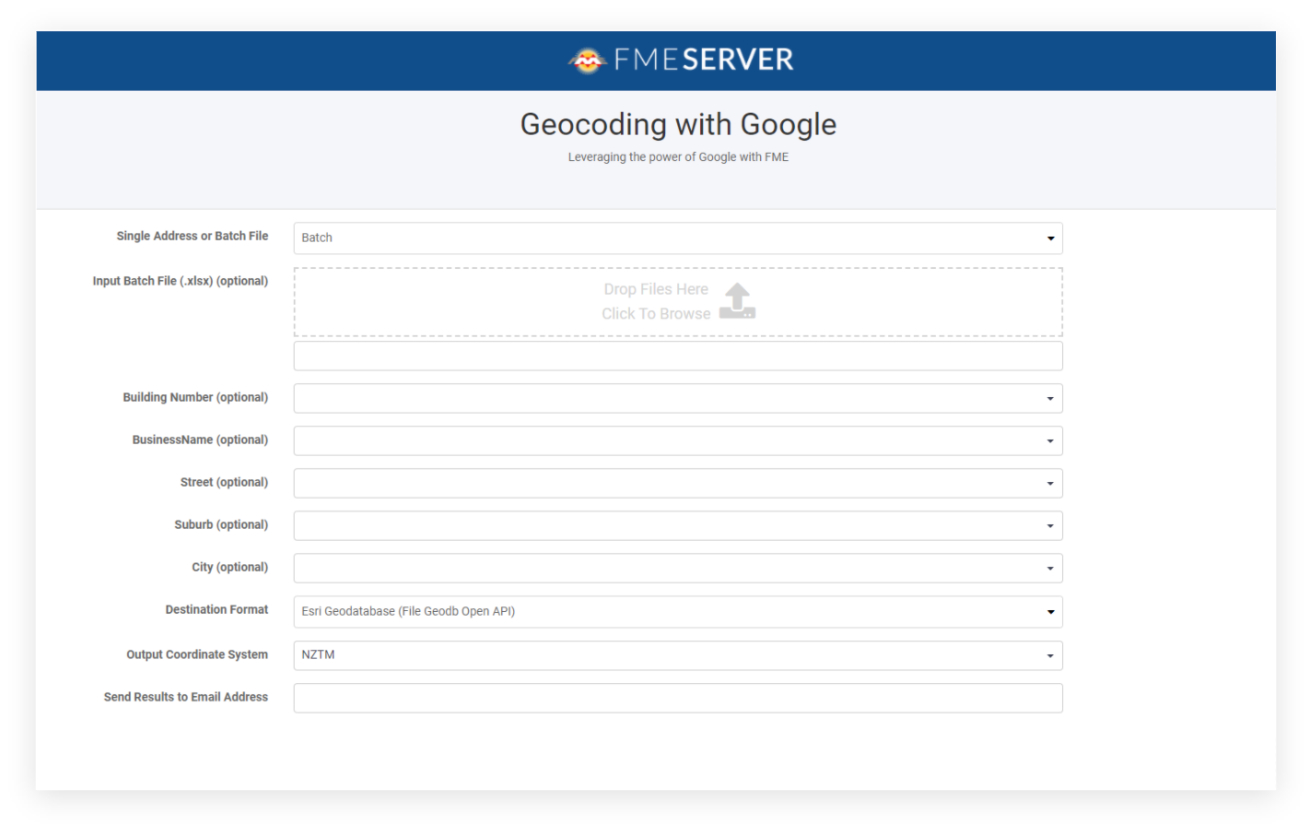Viewport: 1312px width, 832px height.
Task: Open Single Address or Batch File dropdown
Action: coord(678,238)
